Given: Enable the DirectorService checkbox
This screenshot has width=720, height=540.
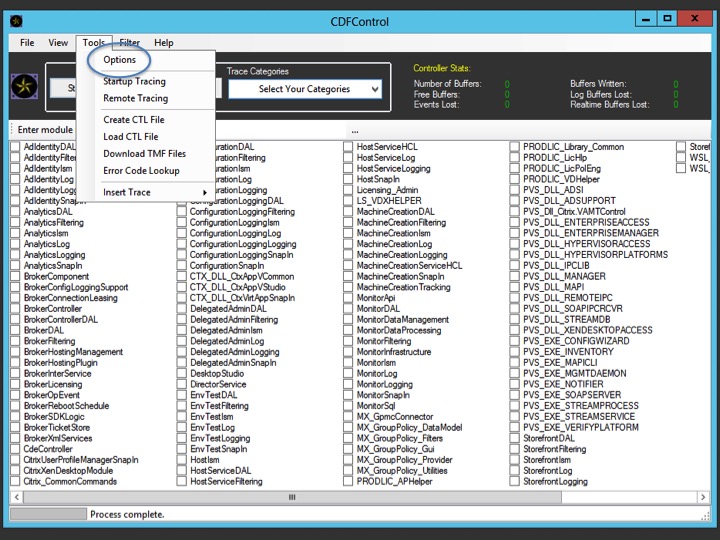Looking at the screenshot, I should 182,384.
